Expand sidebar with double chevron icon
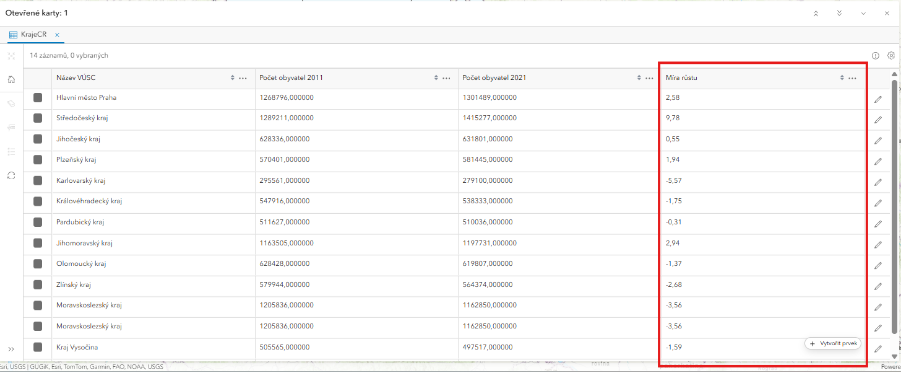Screen dimensions: 901x372 [x=11, y=349]
